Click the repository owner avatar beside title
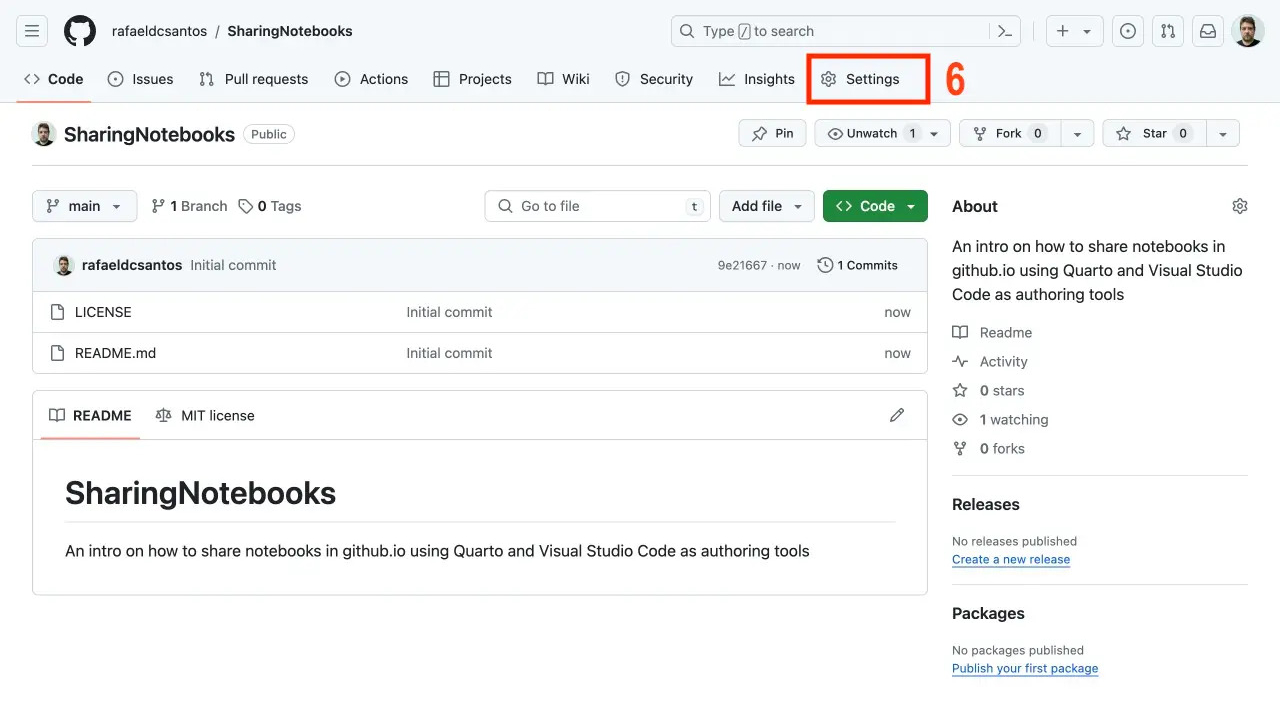The height and width of the screenshot is (720, 1280). 44,134
